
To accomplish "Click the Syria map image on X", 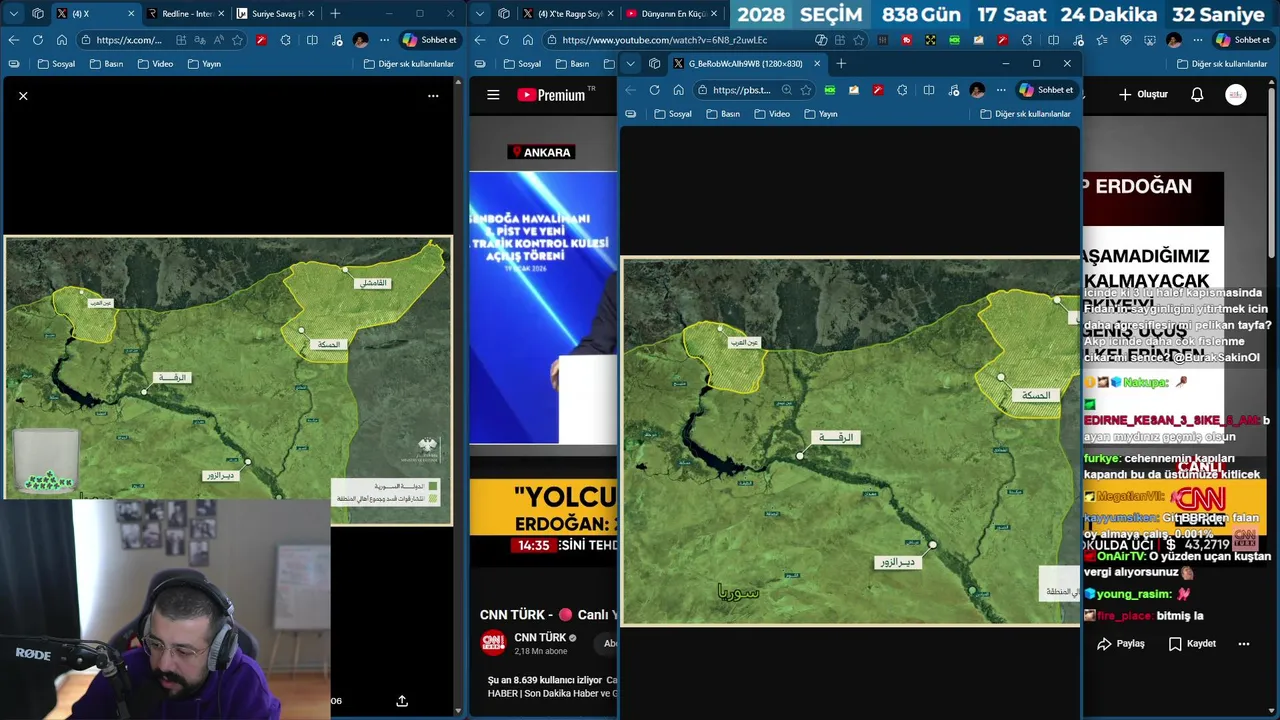I will 228,380.
